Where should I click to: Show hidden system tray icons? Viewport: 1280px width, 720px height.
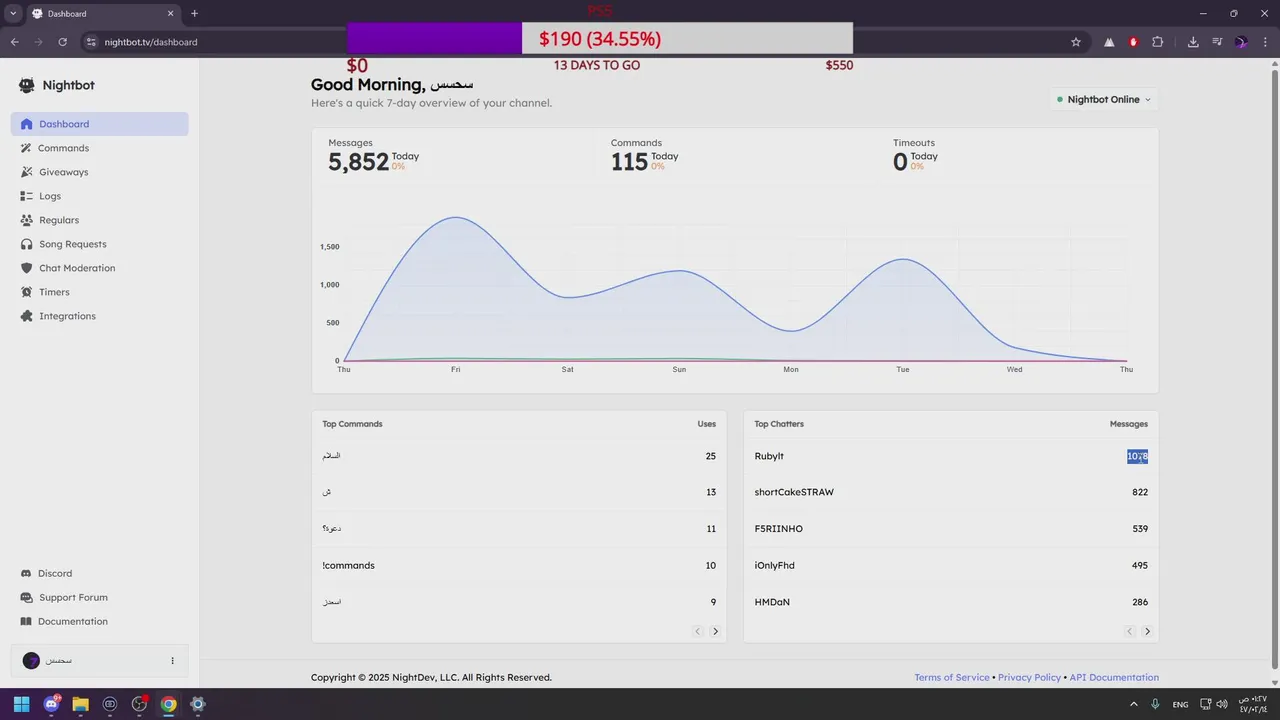point(1134,704)
